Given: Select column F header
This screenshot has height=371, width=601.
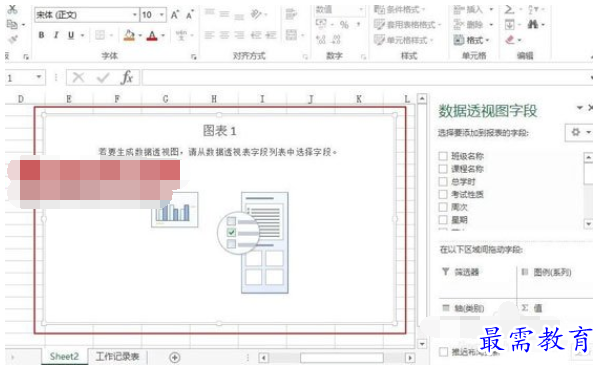Looking at the screenshot, I should click(117, 99).
